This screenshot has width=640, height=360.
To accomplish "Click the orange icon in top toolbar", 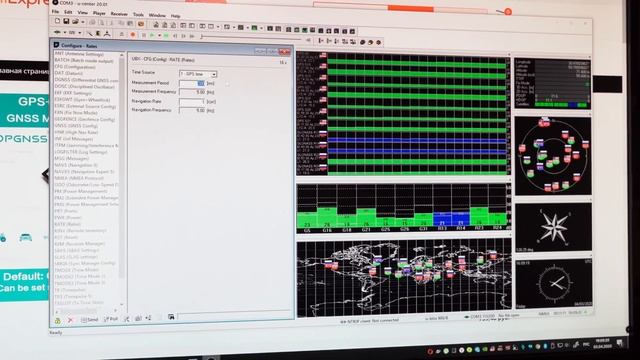I will point(141,24).
